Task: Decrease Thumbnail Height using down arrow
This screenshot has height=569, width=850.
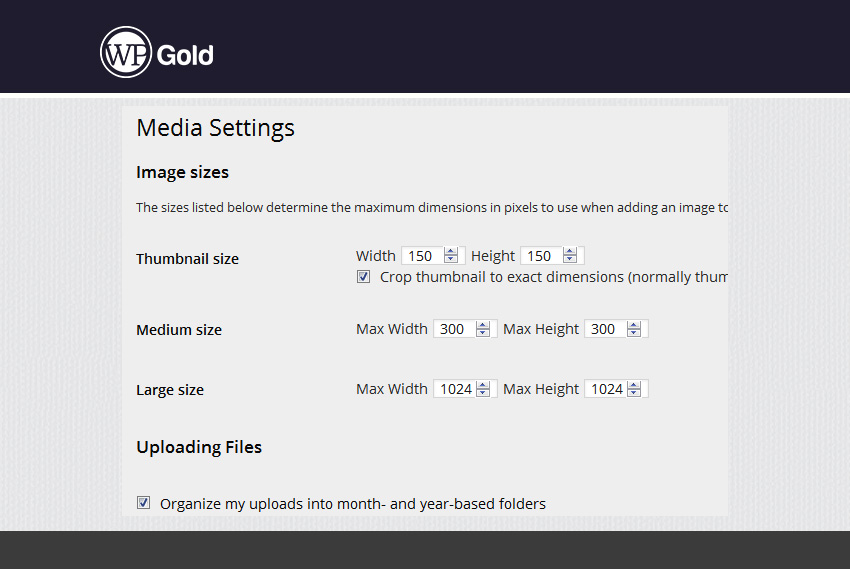Action: (x=570, y=260)
